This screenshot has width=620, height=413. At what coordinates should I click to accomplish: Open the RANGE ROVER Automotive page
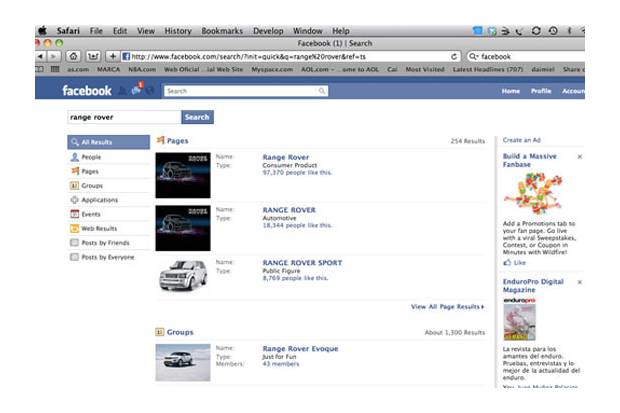pyautogui.click(x=289, y=210)
